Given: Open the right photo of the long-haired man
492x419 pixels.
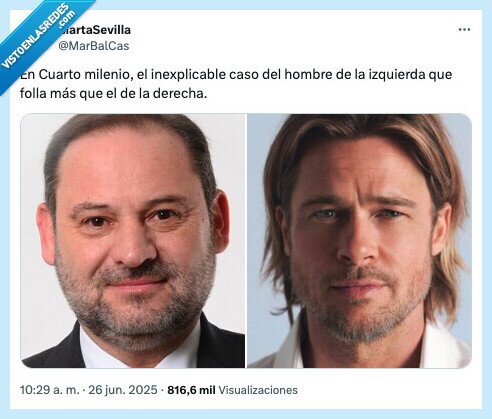Looking at the screenshot, I should click(x=359, y=241).
